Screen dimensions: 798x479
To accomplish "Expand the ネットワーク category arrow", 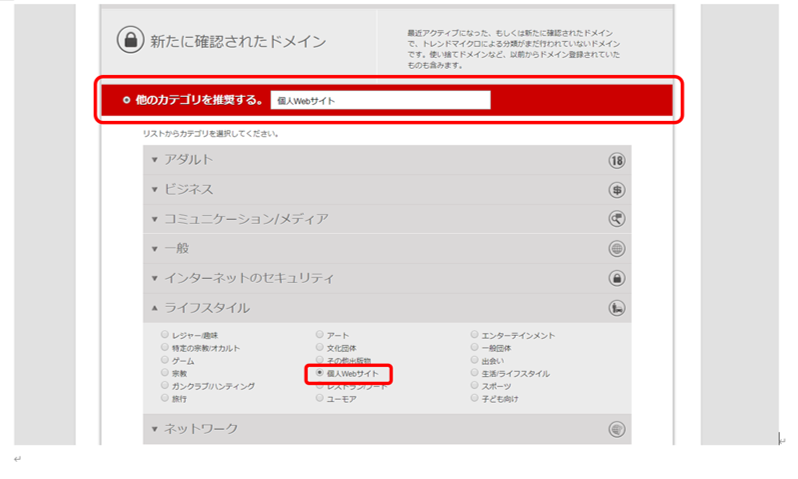I will click(155, 429).
